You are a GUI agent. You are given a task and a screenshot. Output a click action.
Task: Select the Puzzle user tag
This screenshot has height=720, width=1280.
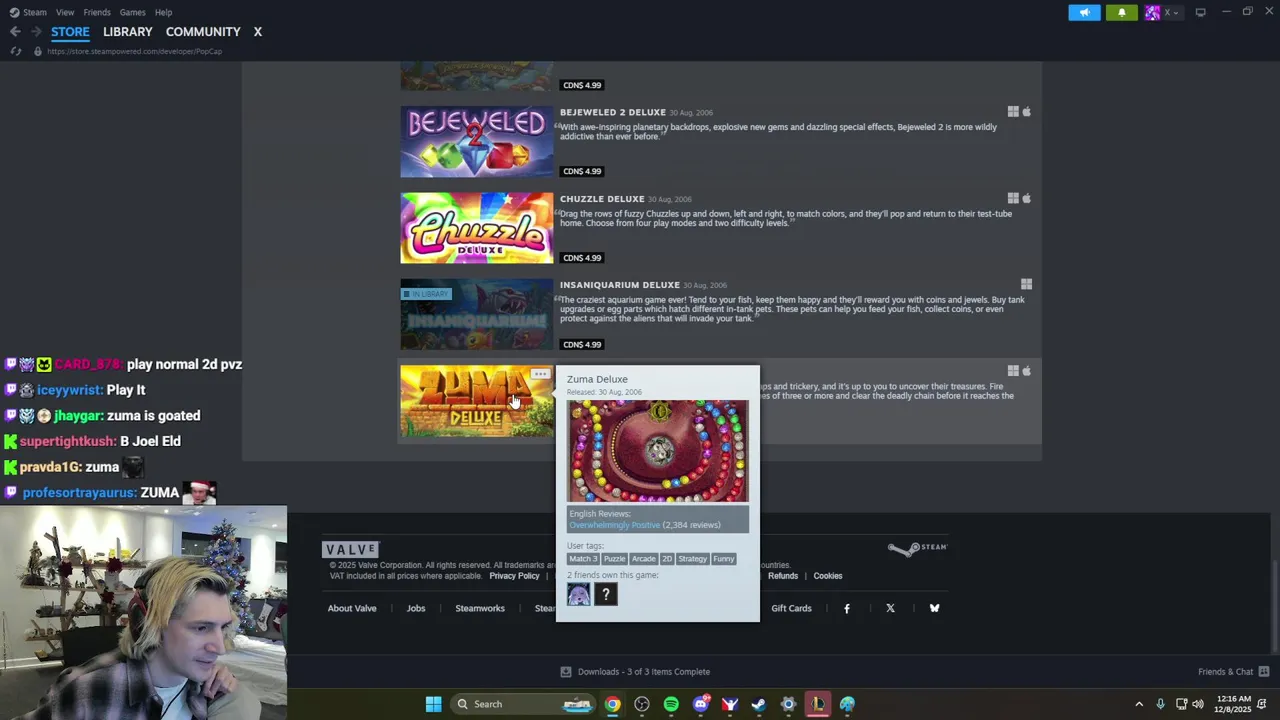coord(614,559)
